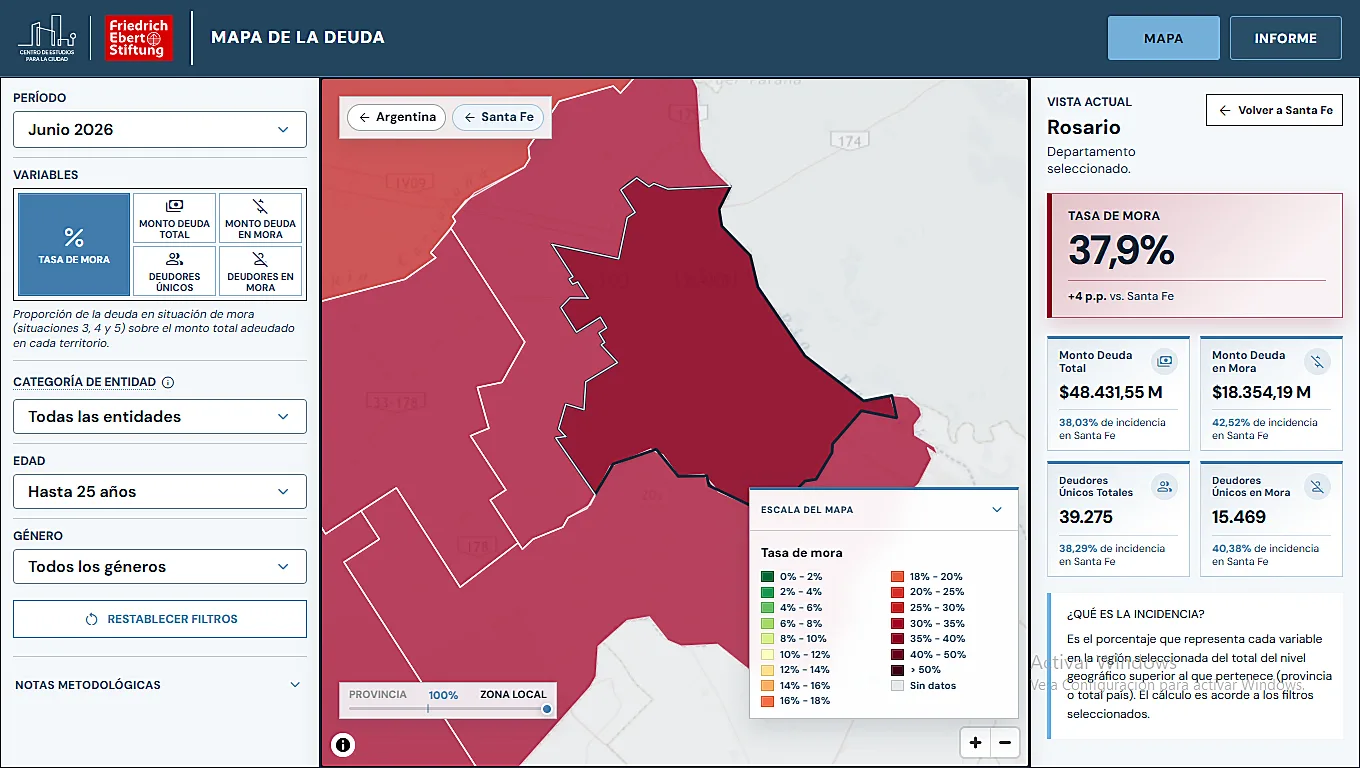Select the Monto Deuda en Mora variable
Image resolution: width=1360 pixels, height=768 pixels.
pos(260,218)
